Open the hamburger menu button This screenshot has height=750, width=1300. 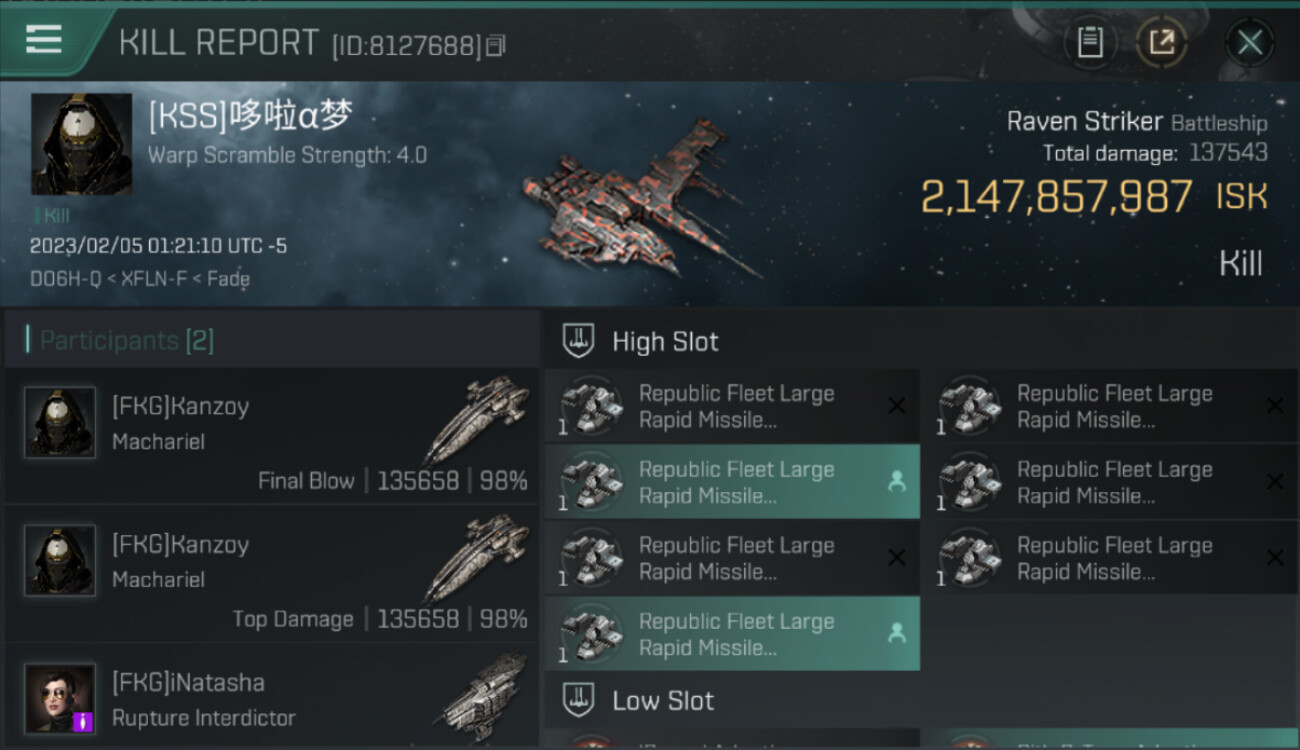pos(44,40)
